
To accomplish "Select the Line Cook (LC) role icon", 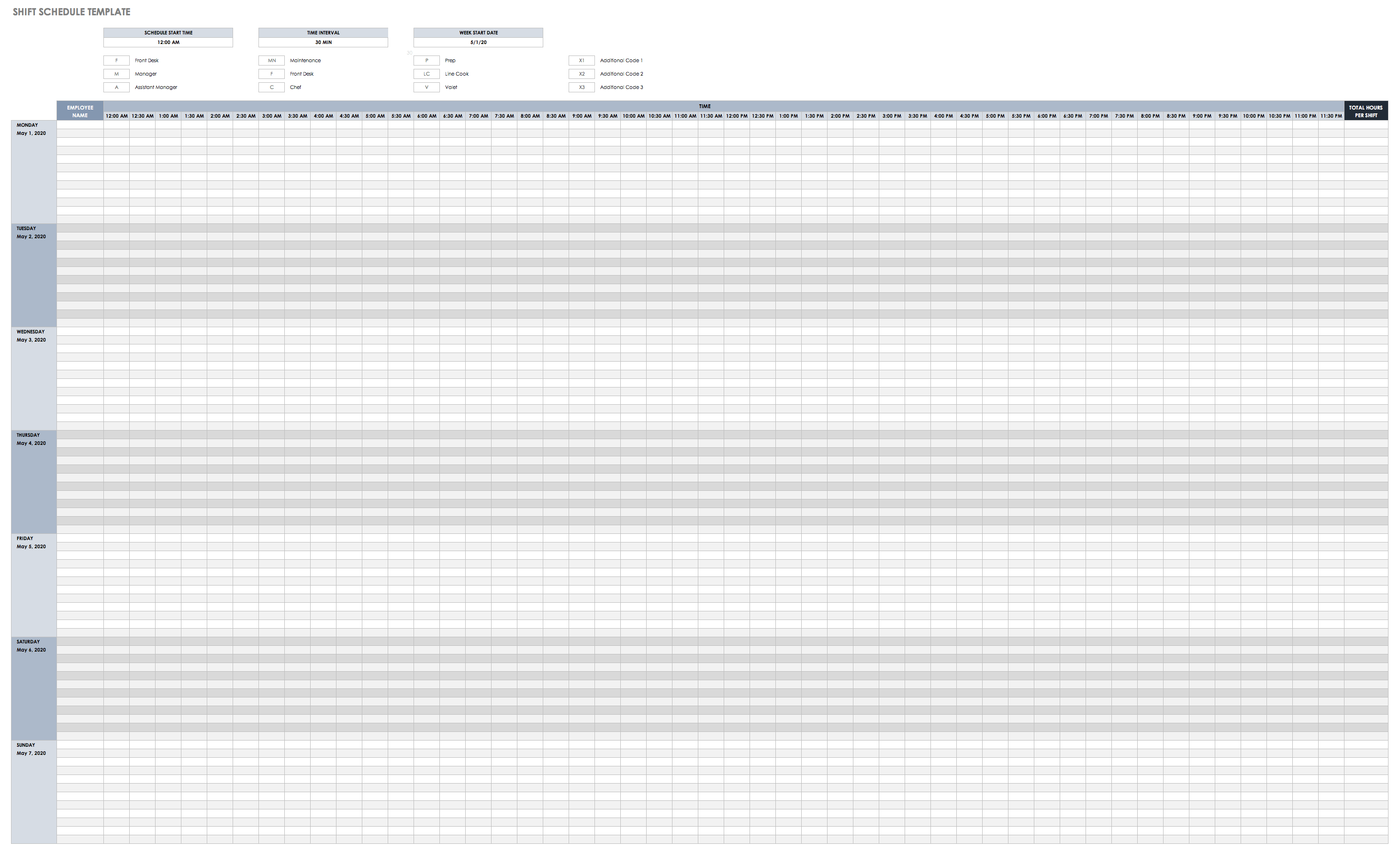I will coord(427,73).
